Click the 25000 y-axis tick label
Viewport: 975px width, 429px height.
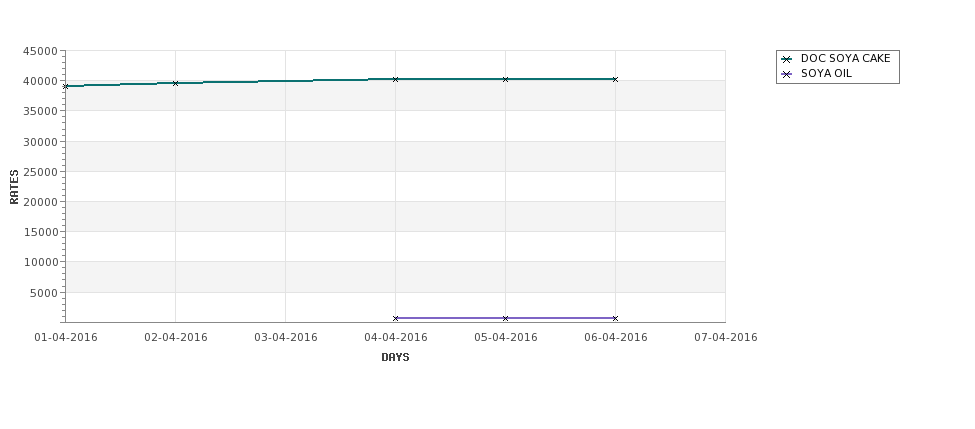pyautogui.click(x=40, y=172)
